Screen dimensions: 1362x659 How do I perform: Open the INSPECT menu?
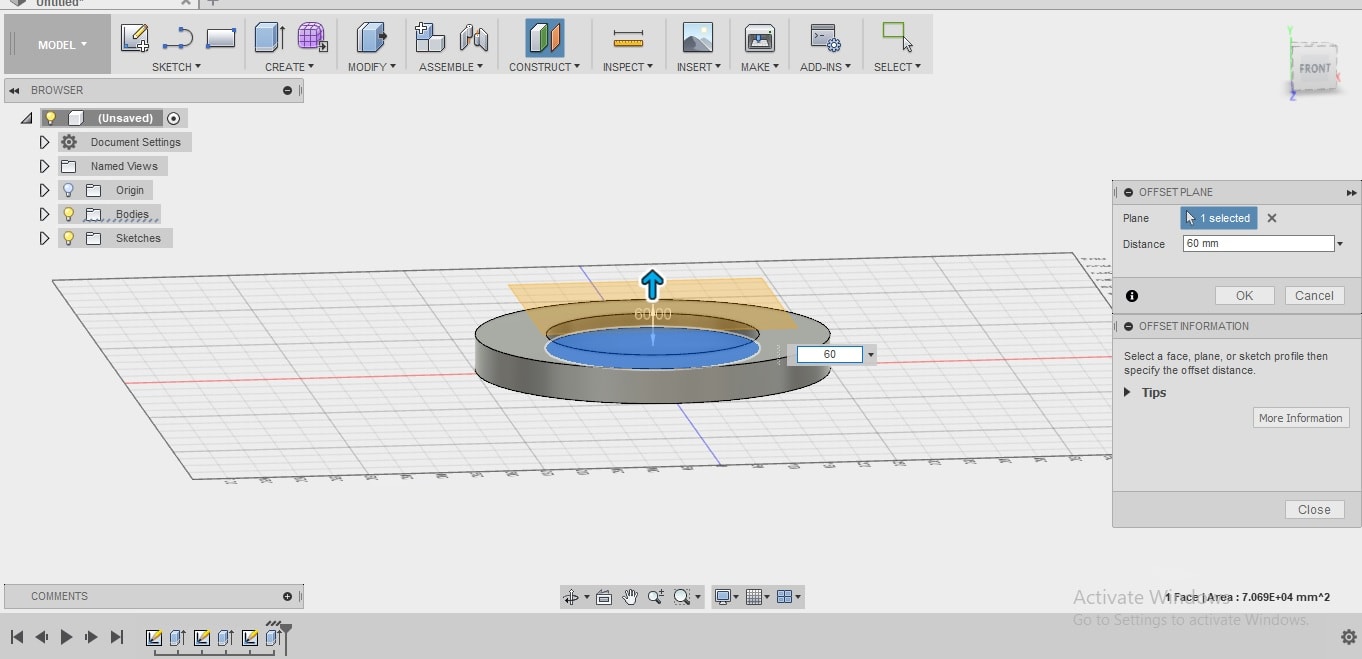tap(628, 67)
